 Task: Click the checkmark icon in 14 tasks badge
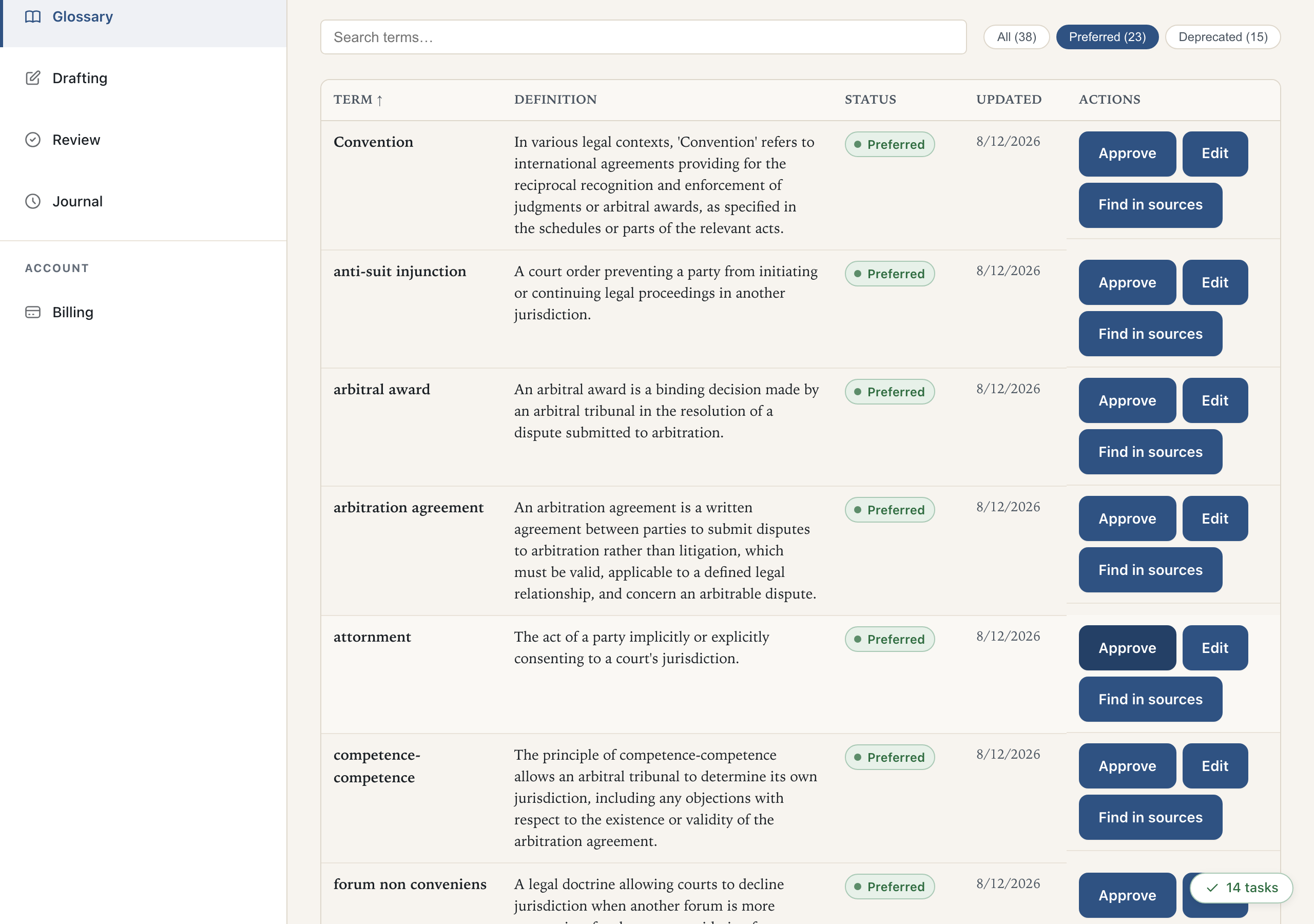point(1211,888)
